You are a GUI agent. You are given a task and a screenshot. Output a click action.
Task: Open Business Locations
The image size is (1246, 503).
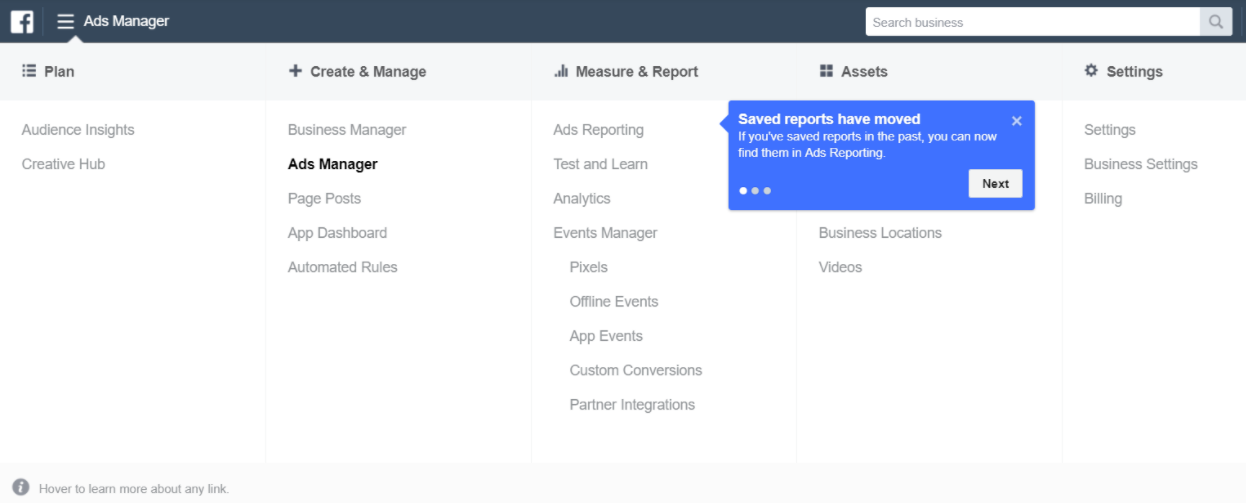tap(880, 233)
